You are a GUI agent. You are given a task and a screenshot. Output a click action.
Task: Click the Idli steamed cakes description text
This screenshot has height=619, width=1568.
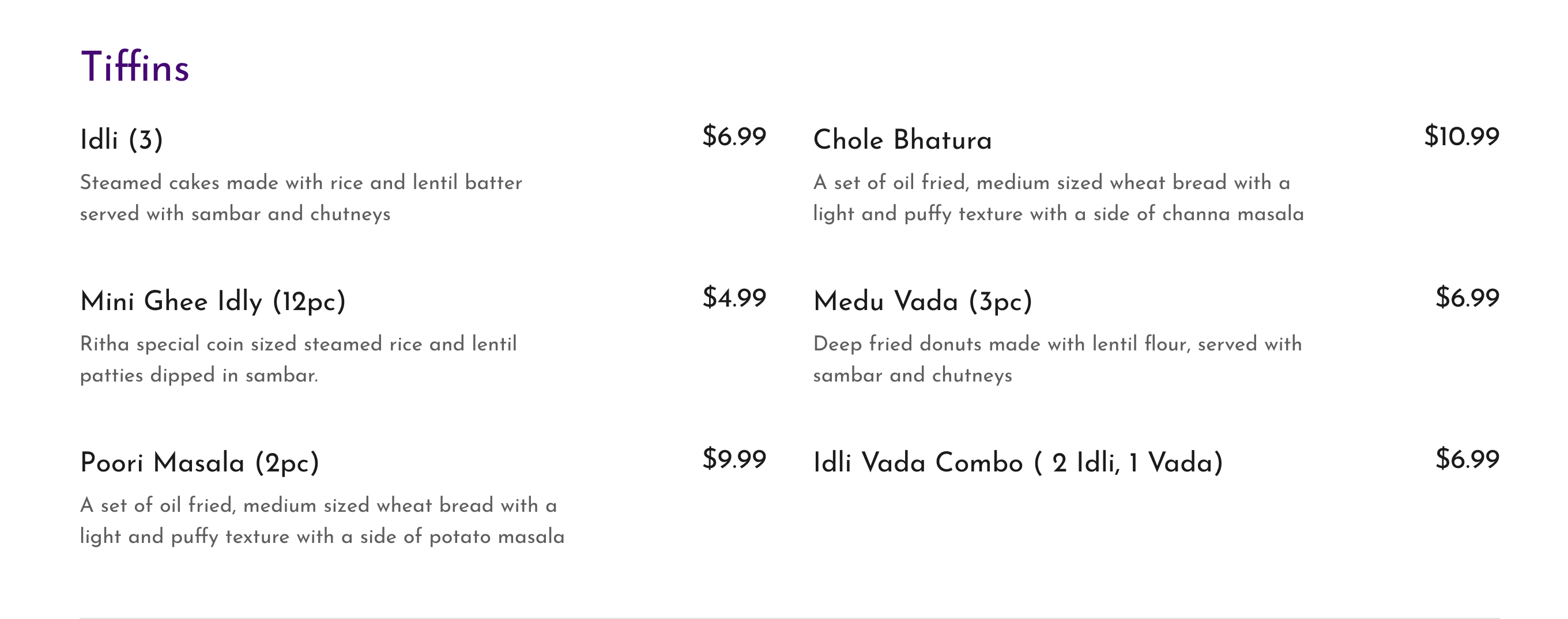(301, 198)
